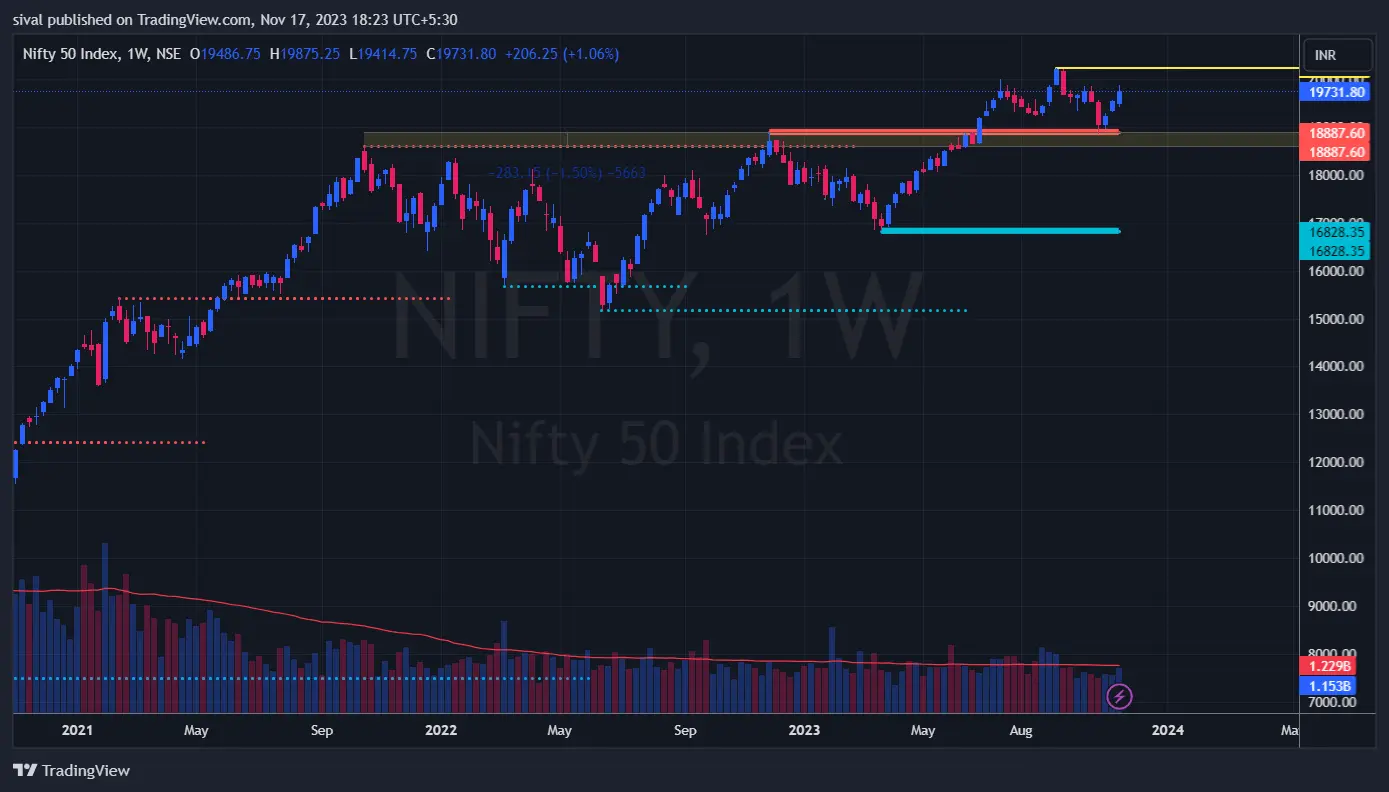Click the 2024 label on time axis
This screenshot has height=792, width=1389.
[x=1167, y=730]
